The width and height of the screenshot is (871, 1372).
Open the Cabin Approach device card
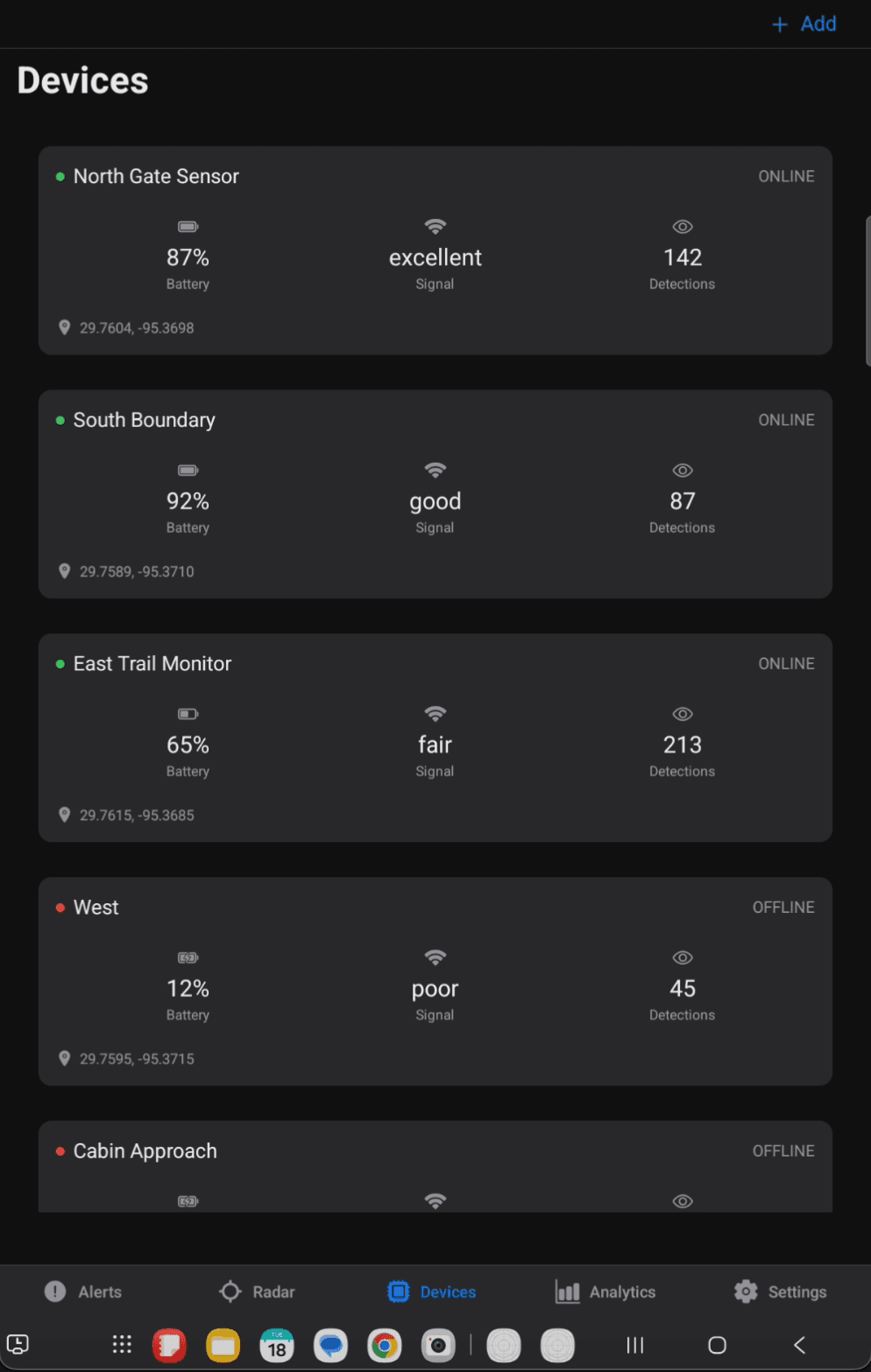point(435,1165)
